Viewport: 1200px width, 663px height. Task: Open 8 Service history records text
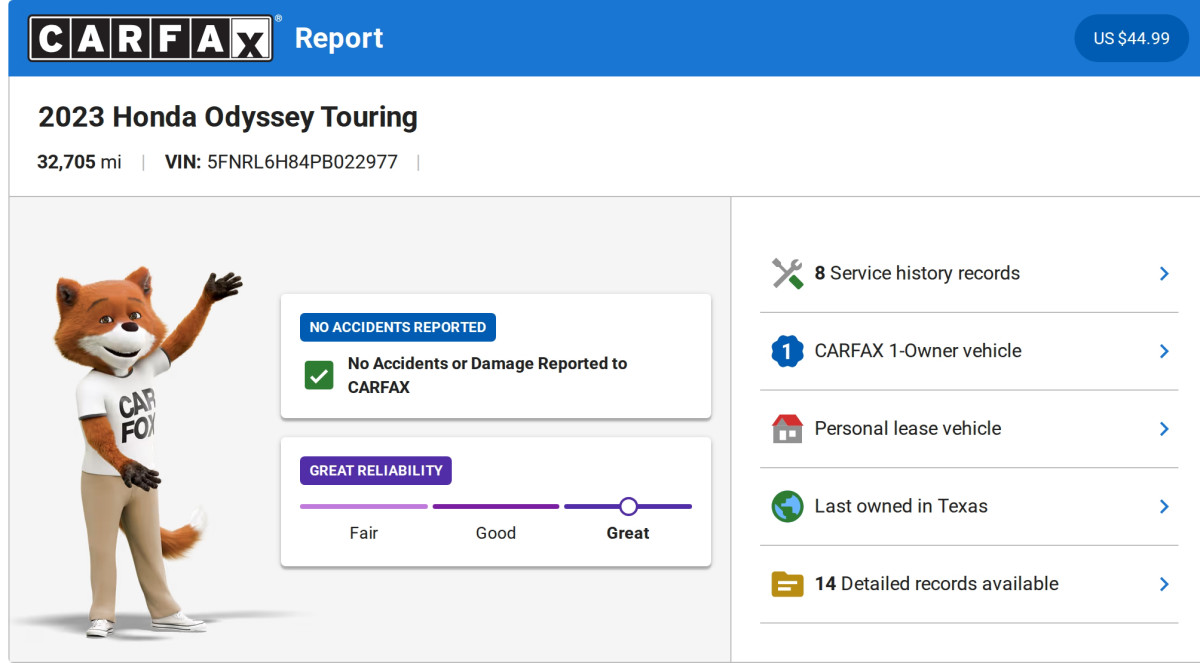point(917,273)
